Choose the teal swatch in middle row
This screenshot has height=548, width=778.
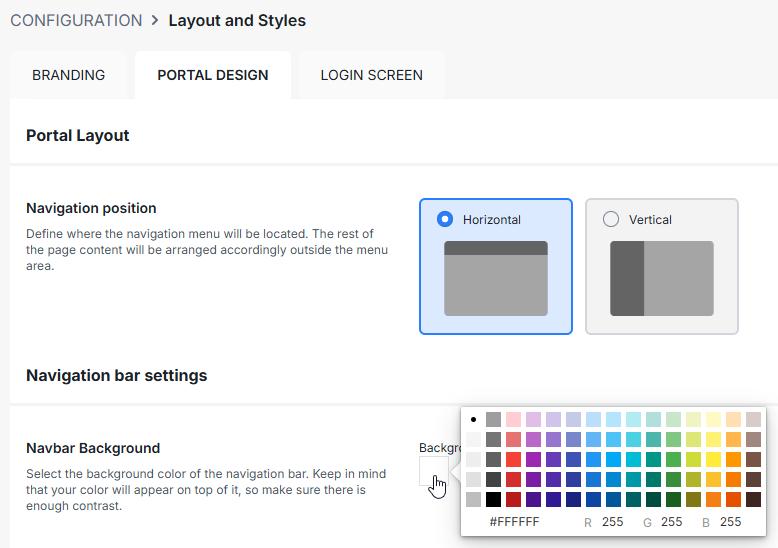coord(653,459)
